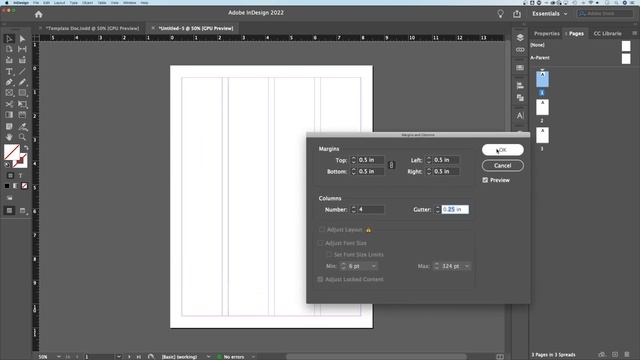This screenshot has width=640, height=360.
Task: Click the OK button
Action: click(502, 150)
